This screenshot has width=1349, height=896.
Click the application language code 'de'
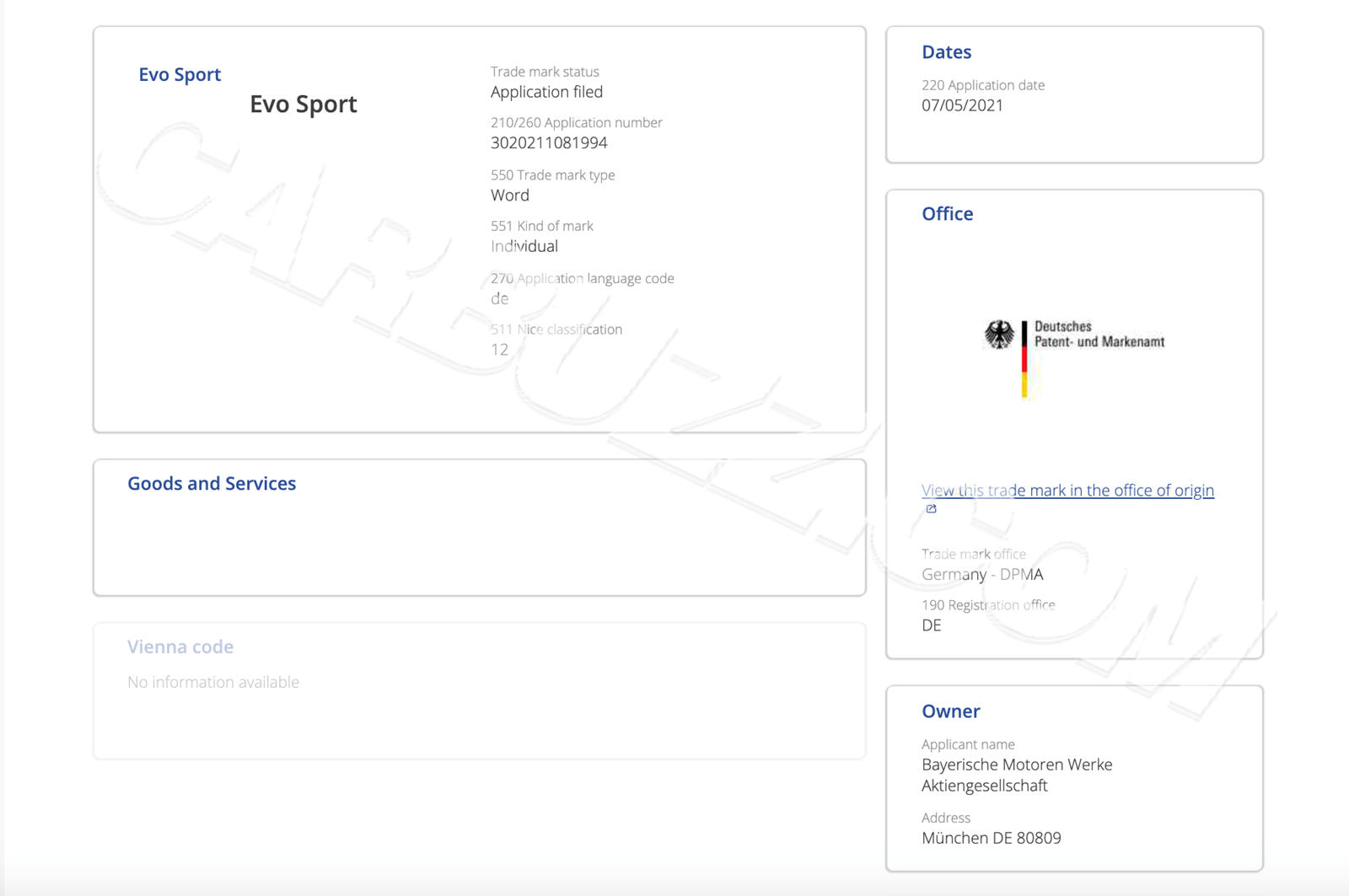[x=500, y=298]
